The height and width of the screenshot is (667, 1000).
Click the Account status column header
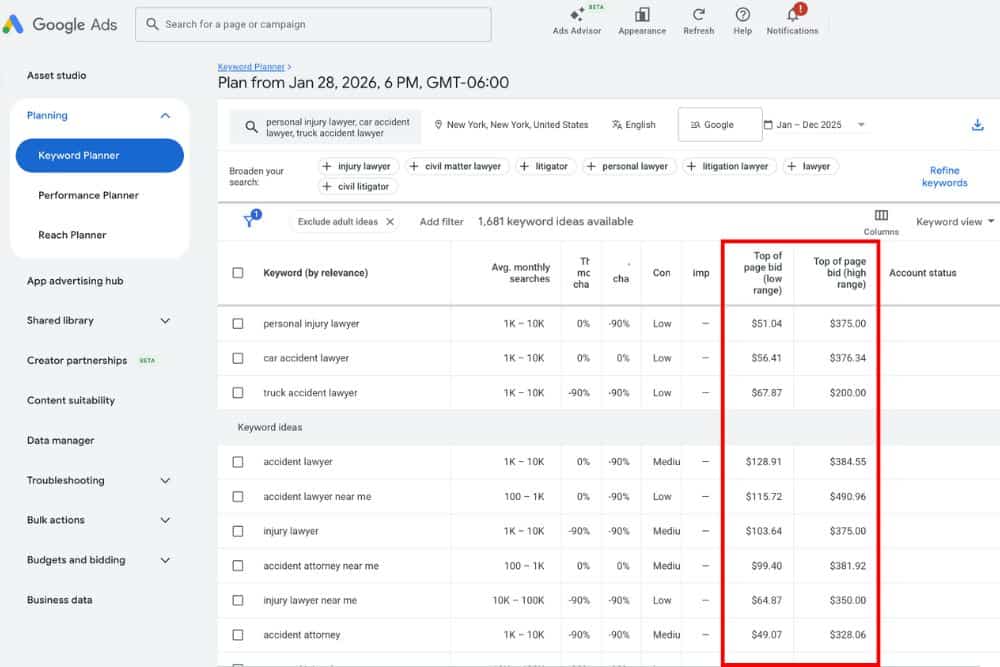pos(922,273)
